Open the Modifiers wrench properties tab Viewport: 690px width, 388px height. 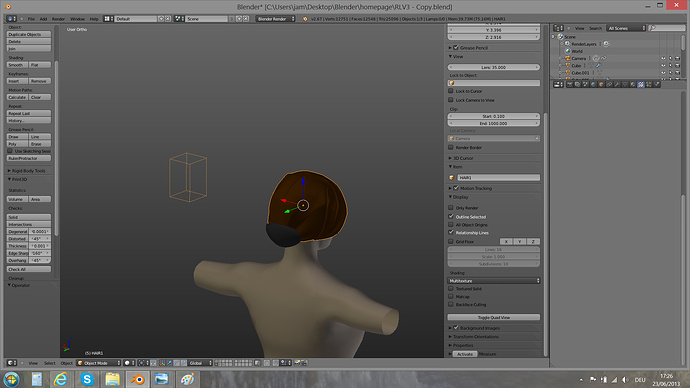[x=617, y=84]
